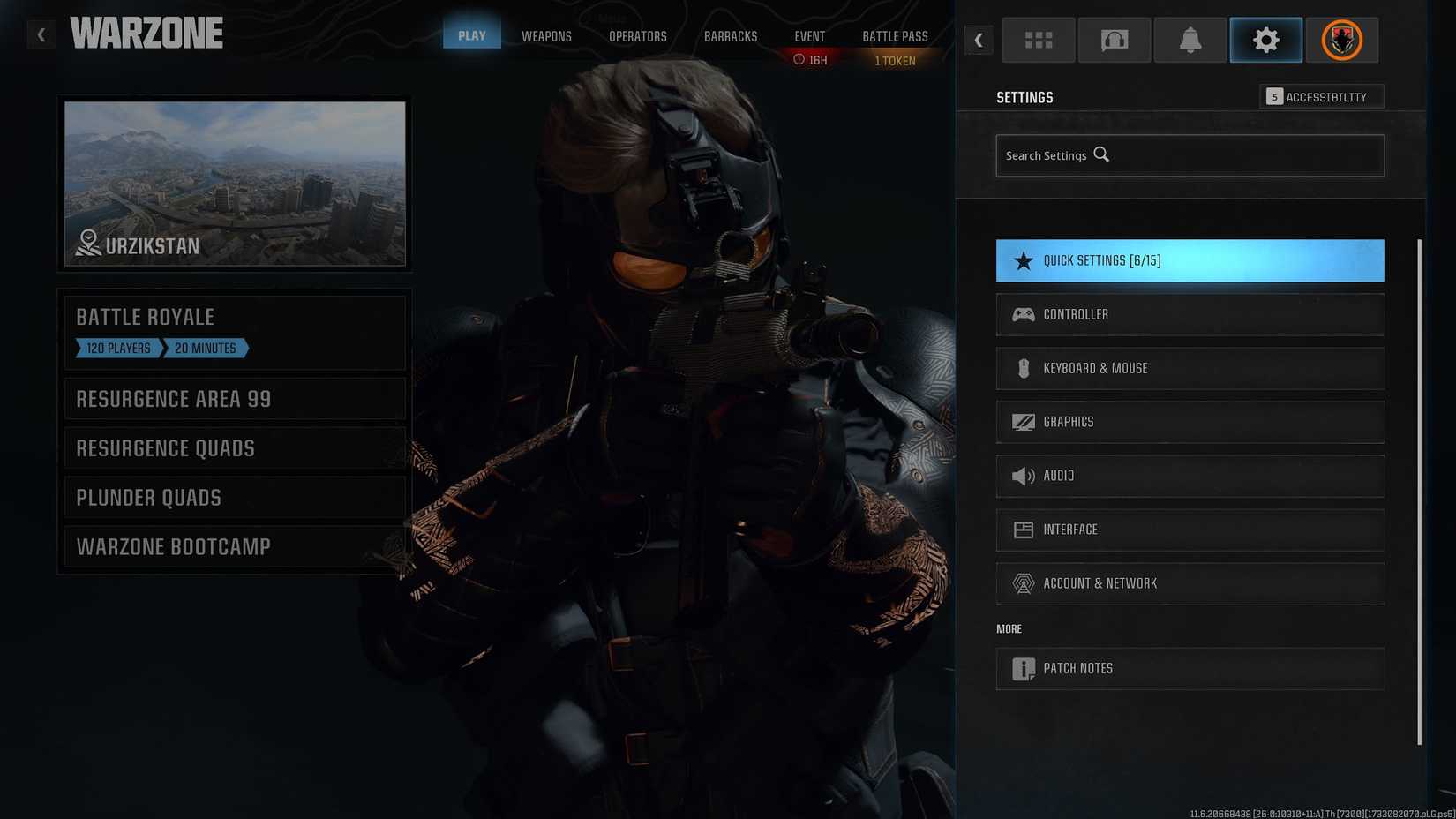Open the headset voice channels icon

coord(1114,40)
